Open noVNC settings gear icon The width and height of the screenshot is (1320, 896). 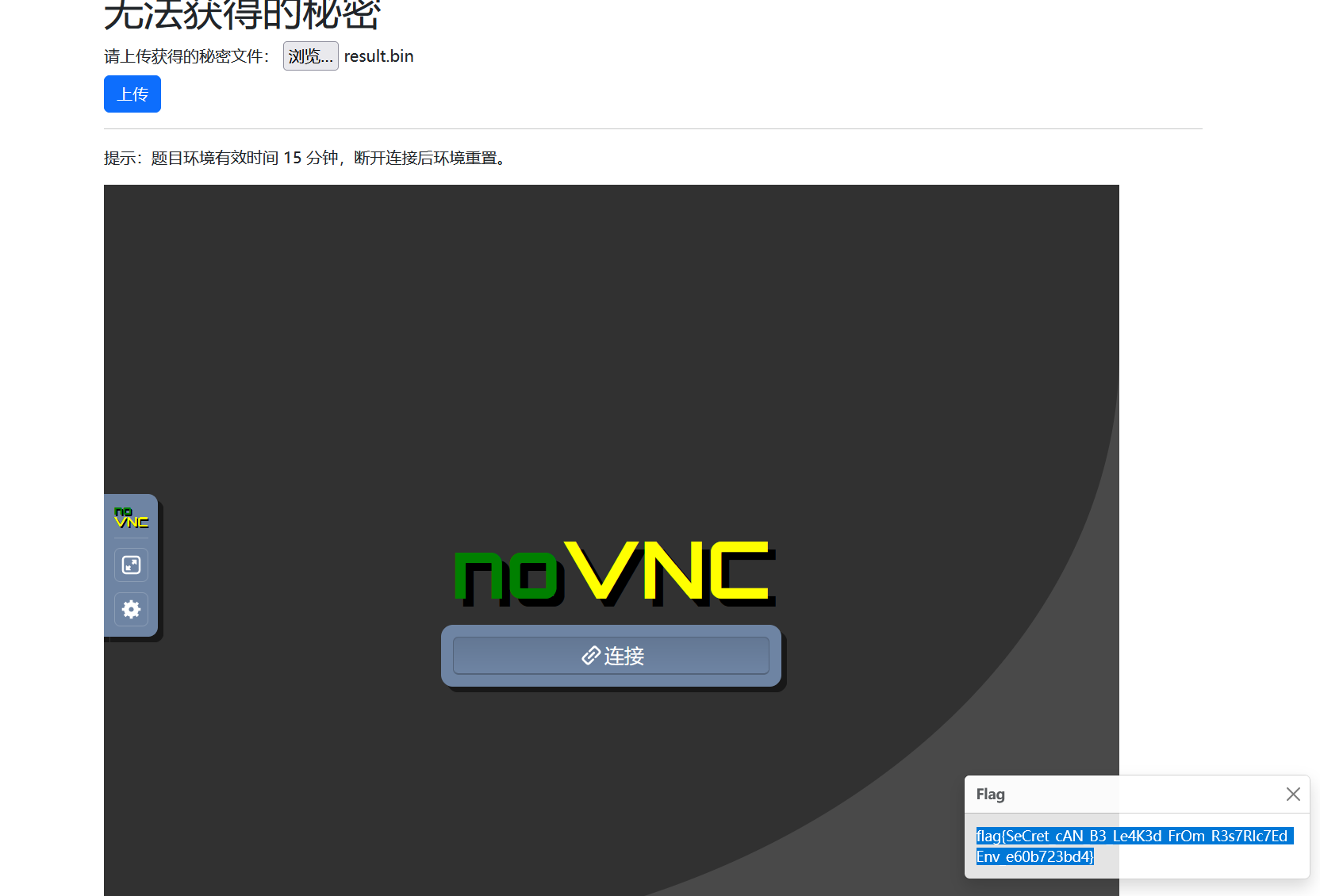[x=131, y=609]
